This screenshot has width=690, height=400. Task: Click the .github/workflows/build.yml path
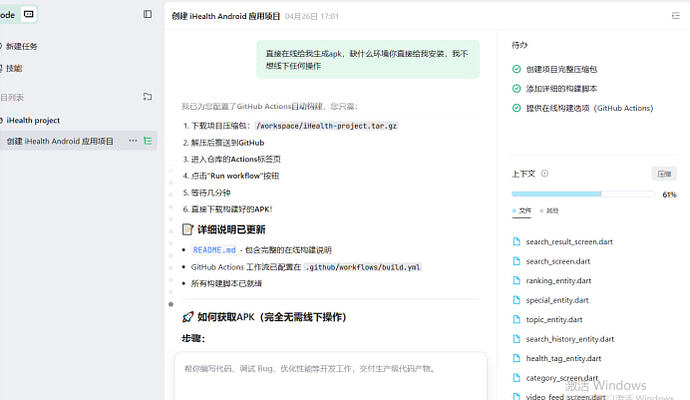click(x=363, y=267)
